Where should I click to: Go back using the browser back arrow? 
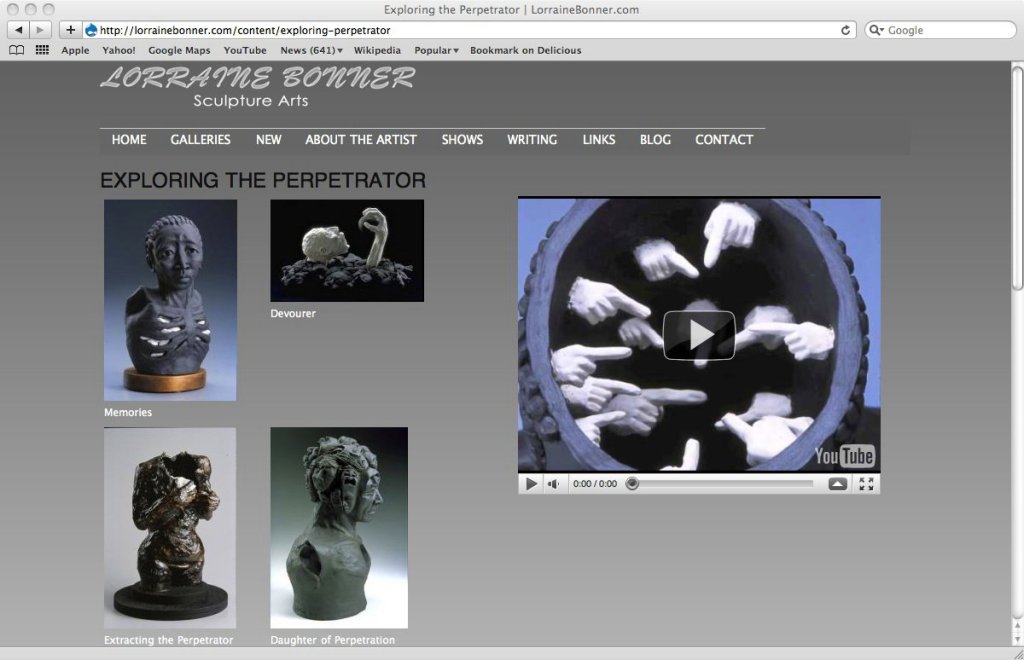[x=19, y=30]
